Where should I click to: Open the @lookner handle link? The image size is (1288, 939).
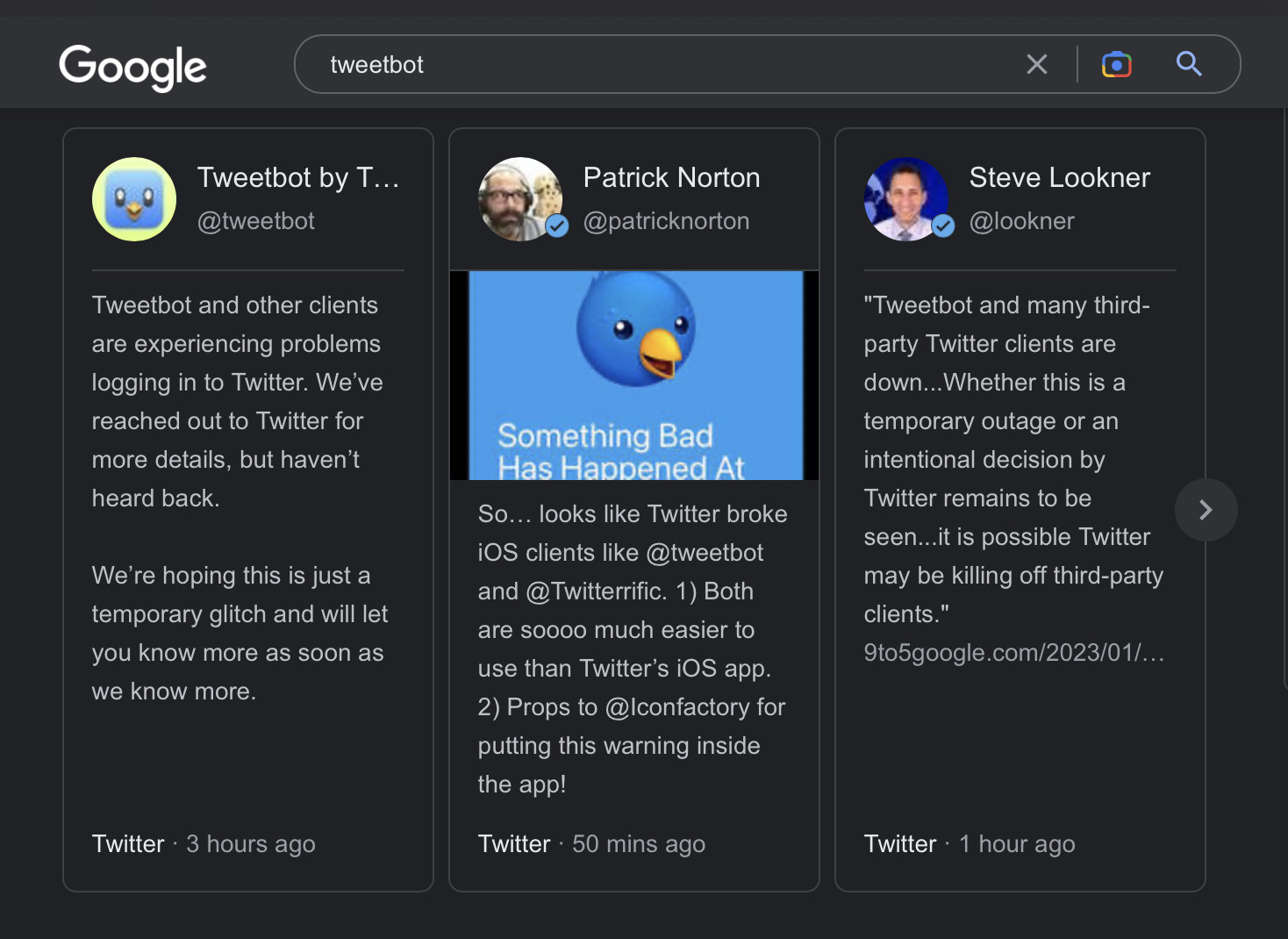click(x=1021, y=221)
